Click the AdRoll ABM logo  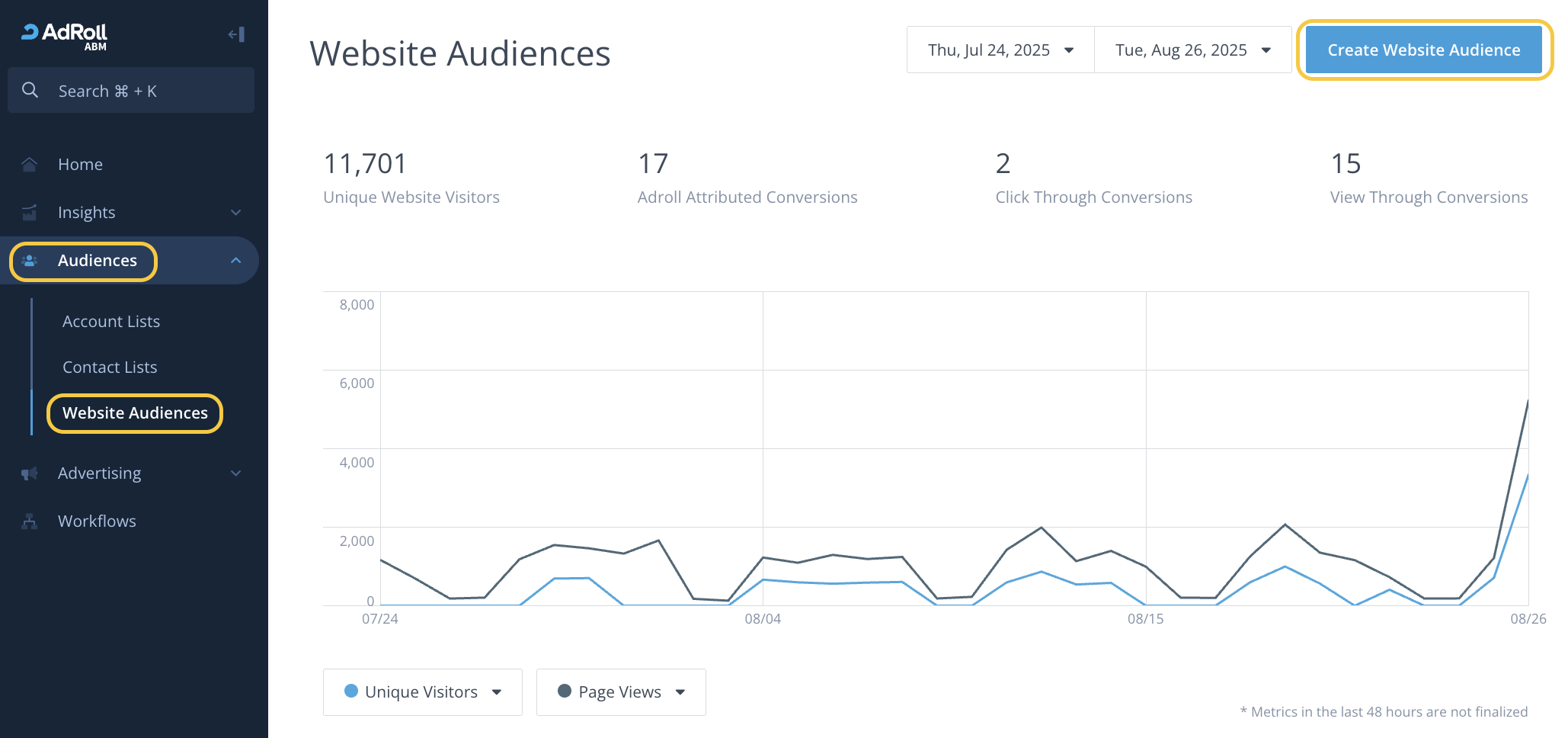coord(65,35)
